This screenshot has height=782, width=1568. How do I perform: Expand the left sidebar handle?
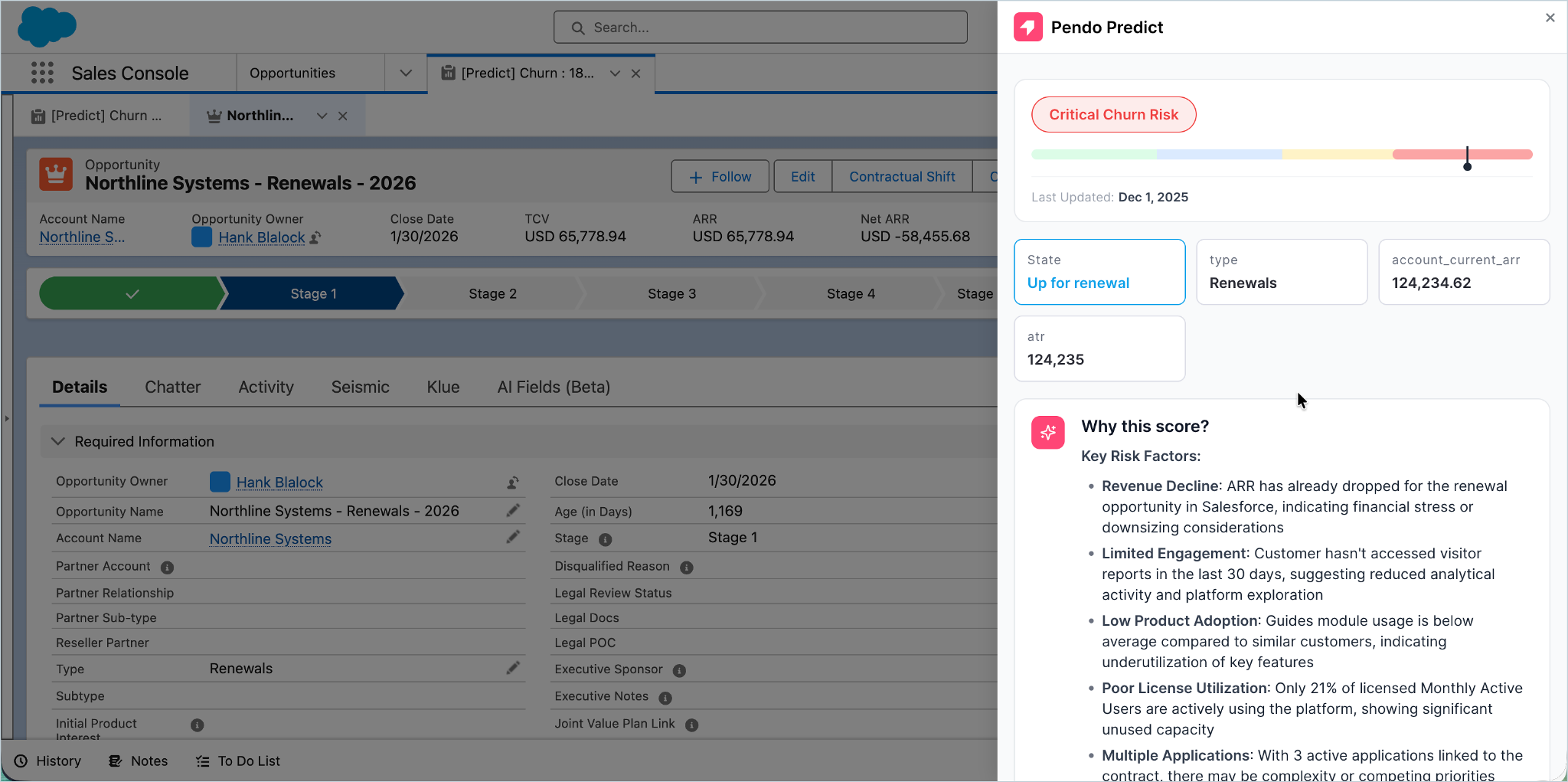[7, 418]
